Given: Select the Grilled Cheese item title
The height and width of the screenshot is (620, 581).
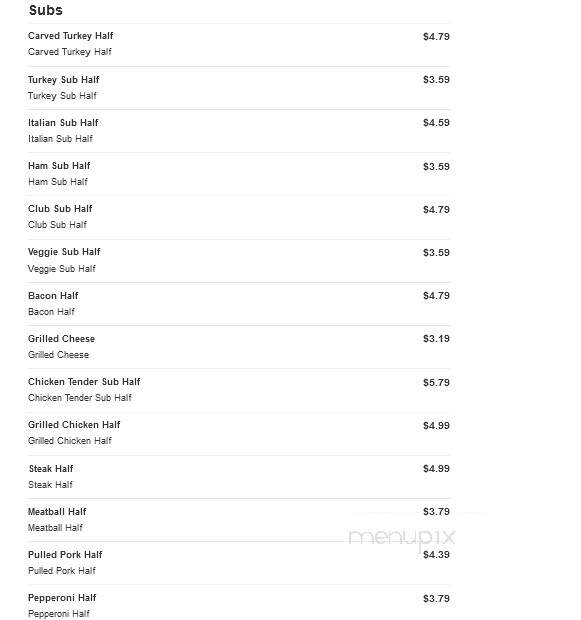Looking at the screenshot, I should [61, 339].
